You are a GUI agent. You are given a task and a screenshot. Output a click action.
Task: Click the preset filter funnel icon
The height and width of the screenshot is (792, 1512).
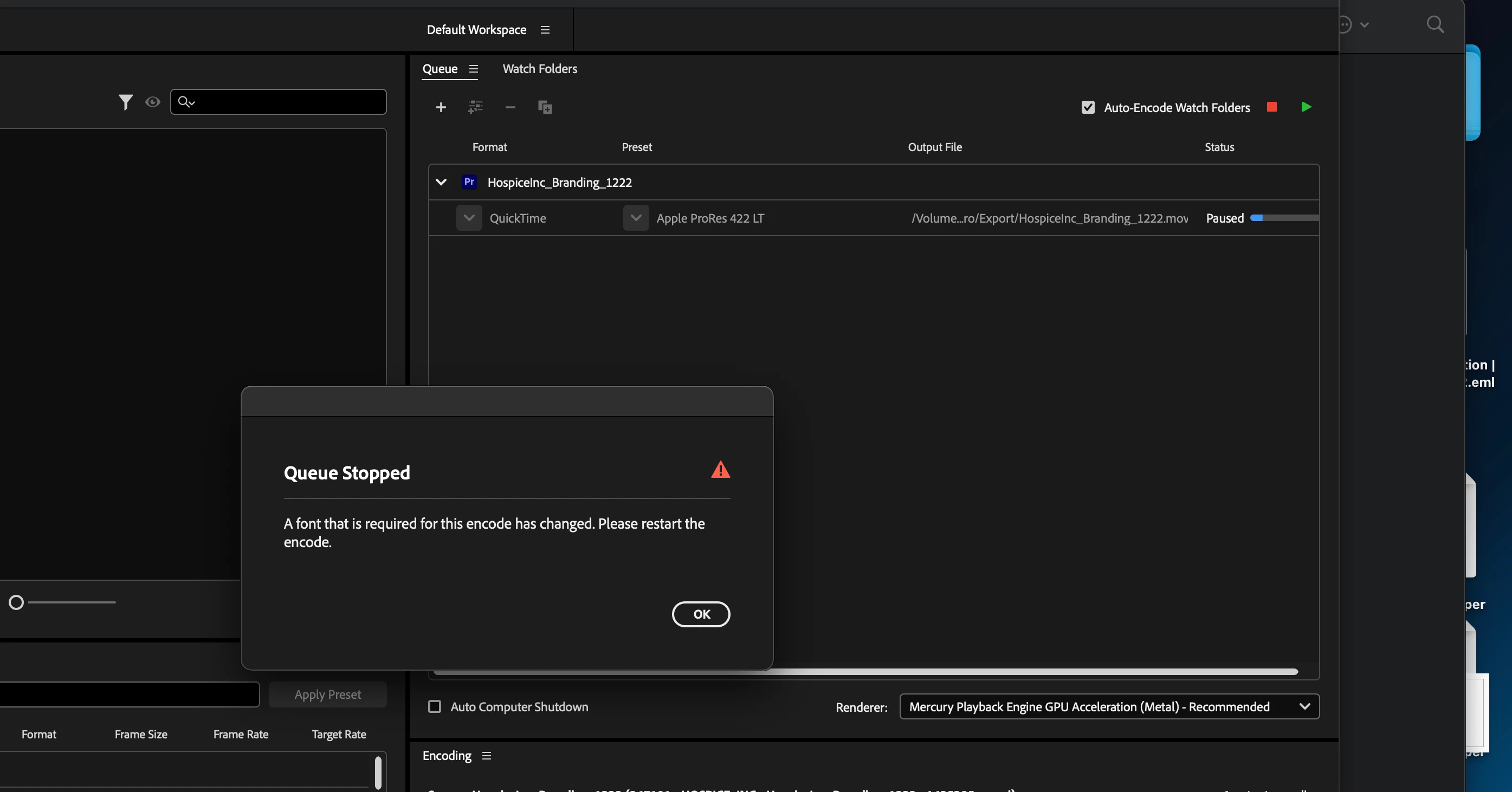(x=125, y=102)
